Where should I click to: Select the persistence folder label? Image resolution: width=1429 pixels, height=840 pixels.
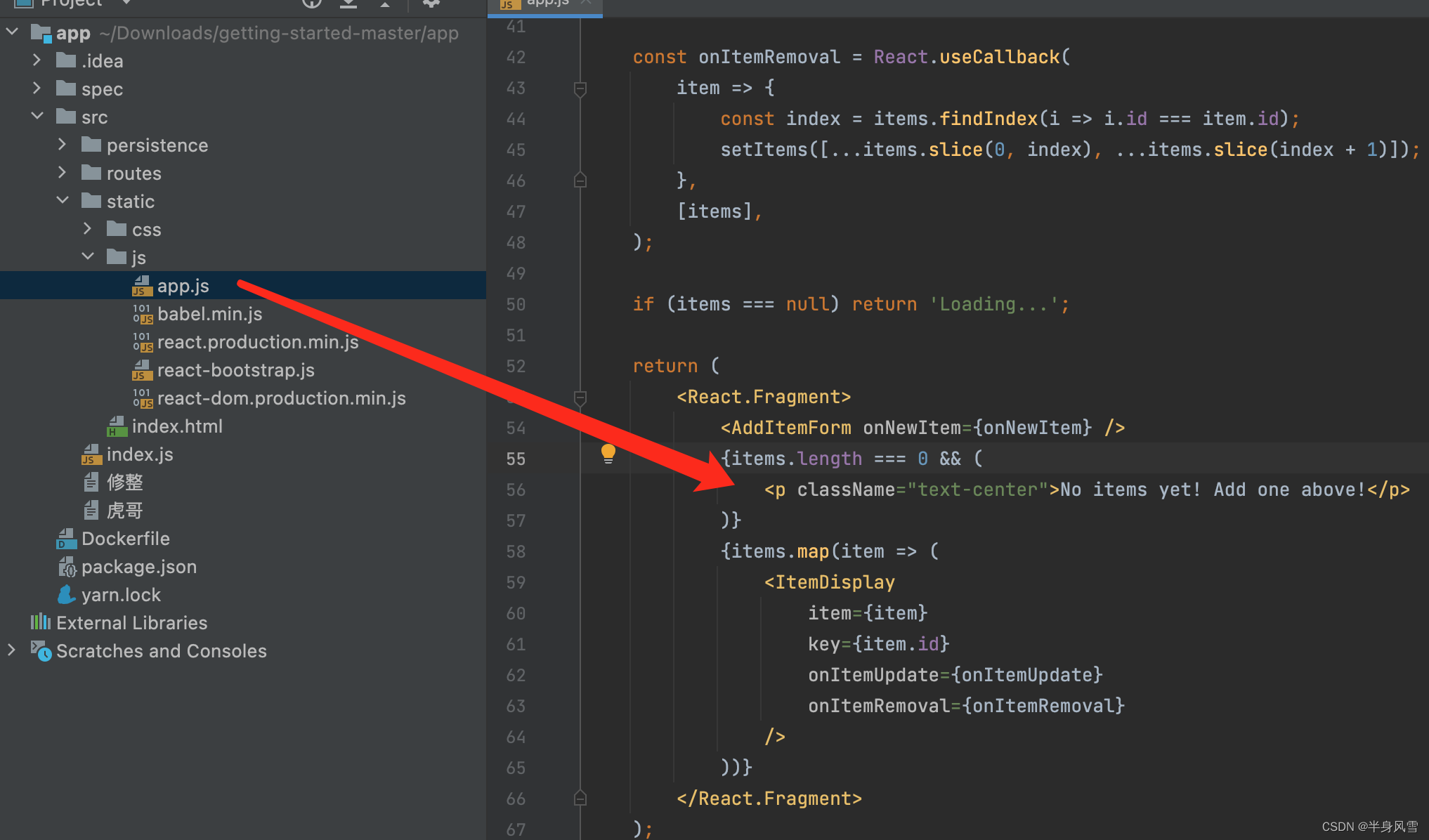coord(157,145)
